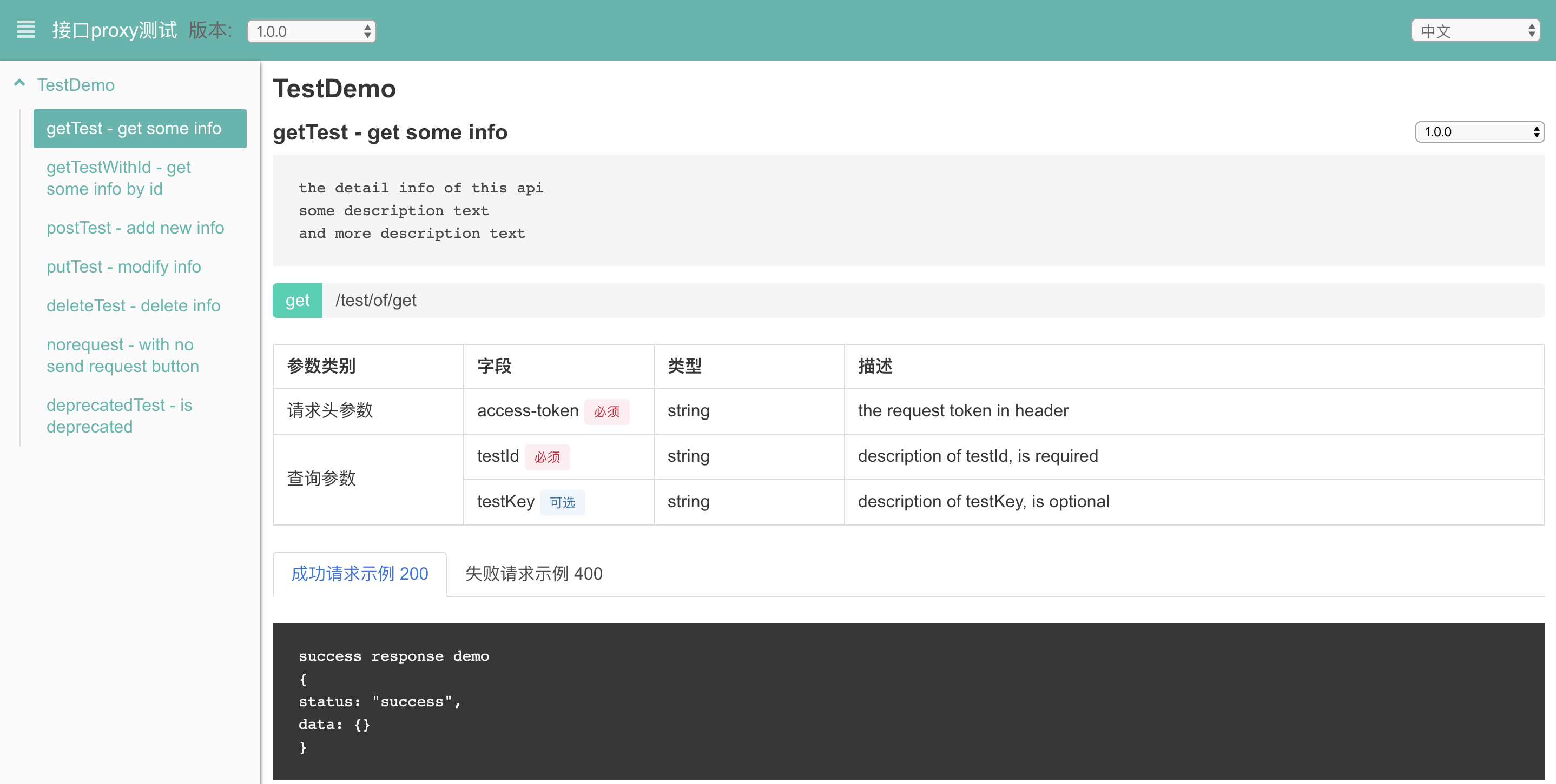The width and height of the screenshot is (1556, 784).
Task: Click 可选 badge next to testKey
Action: point(562,502)
